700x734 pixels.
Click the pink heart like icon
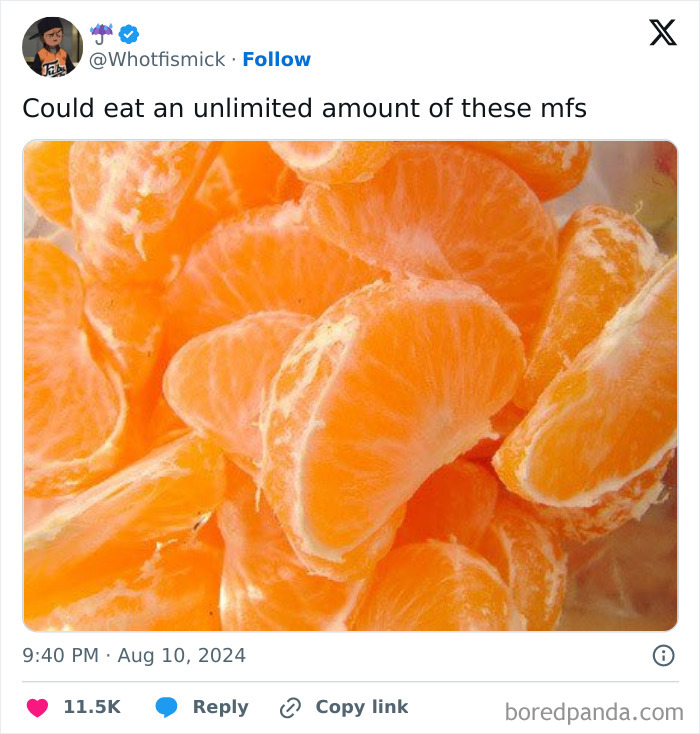[x=37, y=707]
